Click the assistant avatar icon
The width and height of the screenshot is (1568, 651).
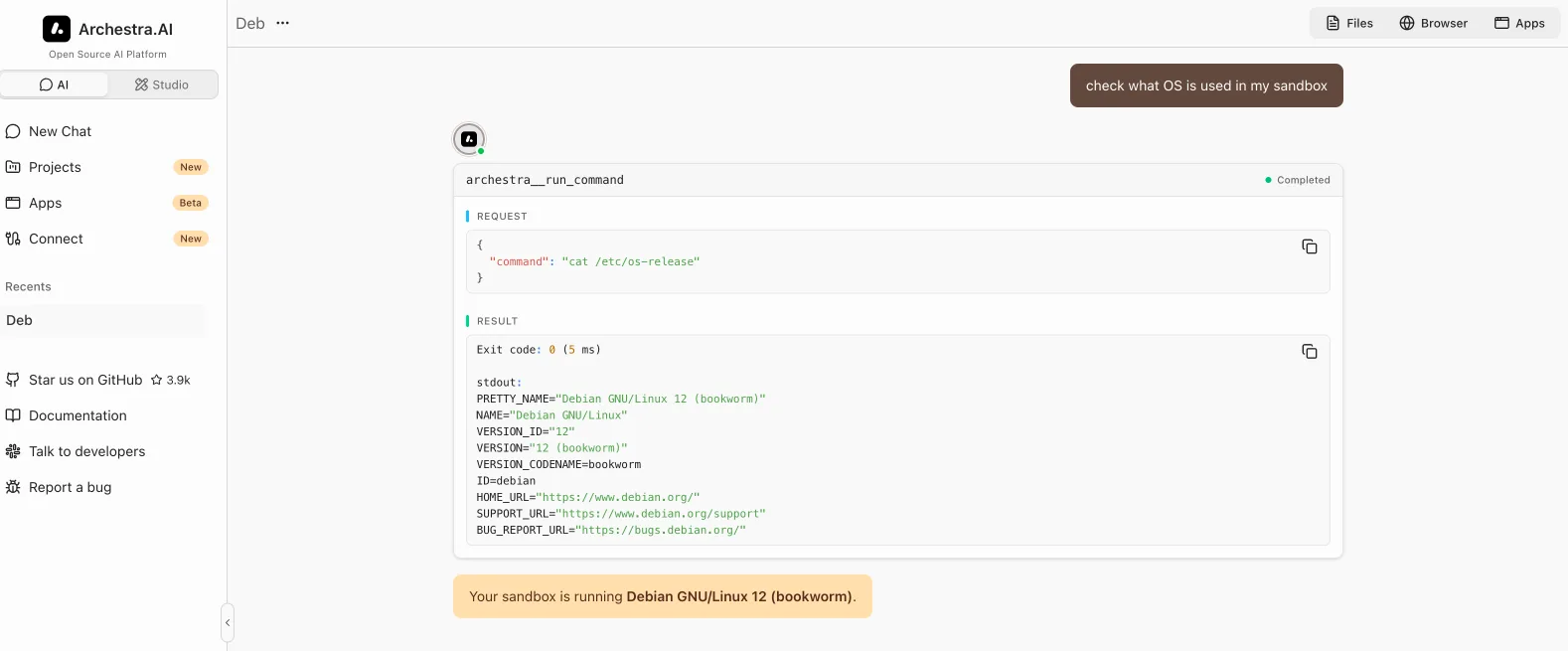pos(469,139)
